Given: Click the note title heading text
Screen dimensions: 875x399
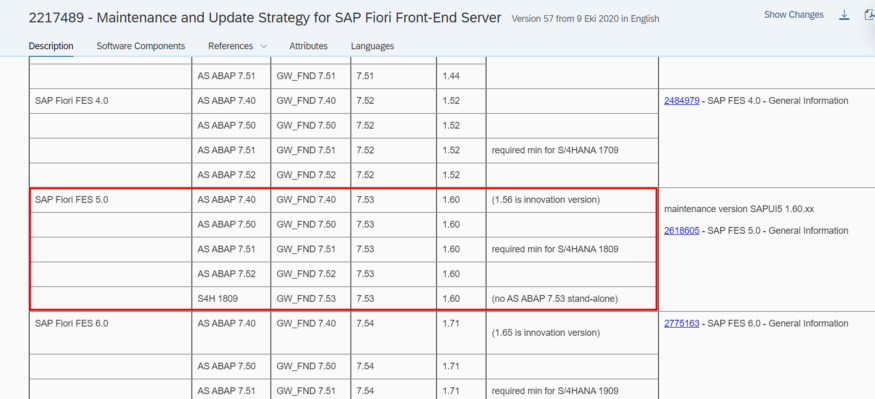Looking at the screenshot, I should 265,18.
